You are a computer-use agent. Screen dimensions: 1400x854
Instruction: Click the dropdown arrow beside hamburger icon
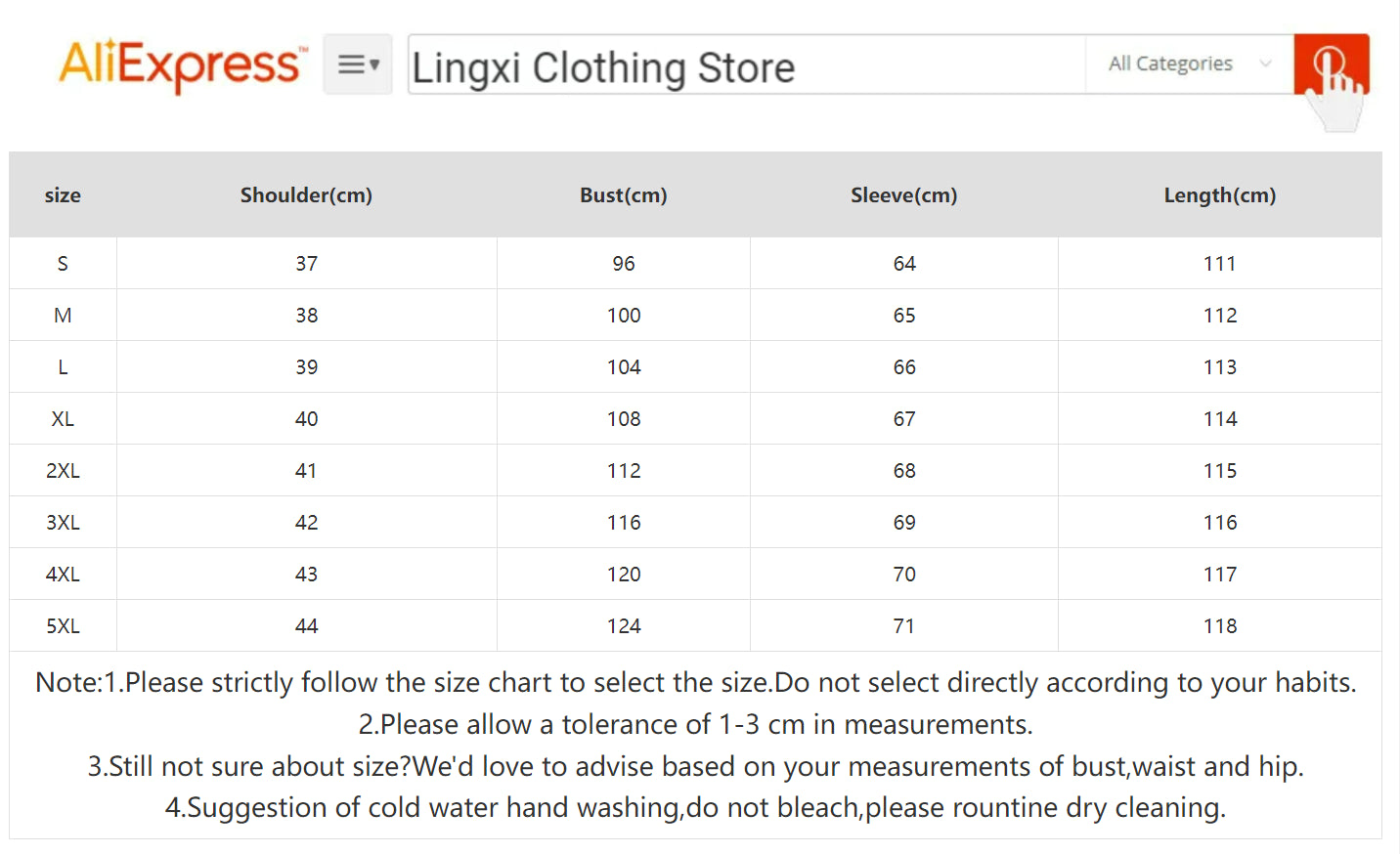374,66
